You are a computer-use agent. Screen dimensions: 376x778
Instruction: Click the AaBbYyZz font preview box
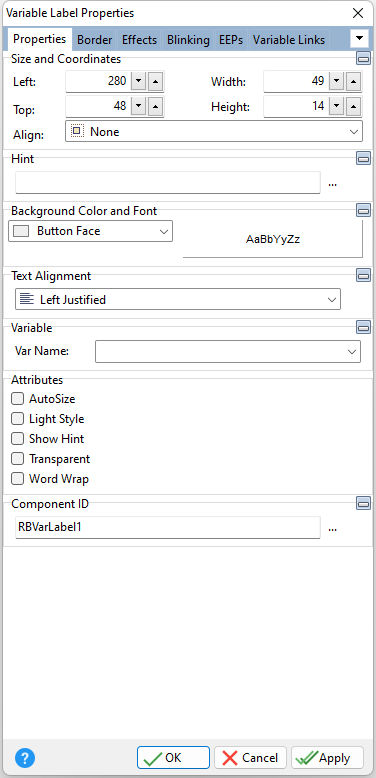pyautogui.click(x=273, y=239)
